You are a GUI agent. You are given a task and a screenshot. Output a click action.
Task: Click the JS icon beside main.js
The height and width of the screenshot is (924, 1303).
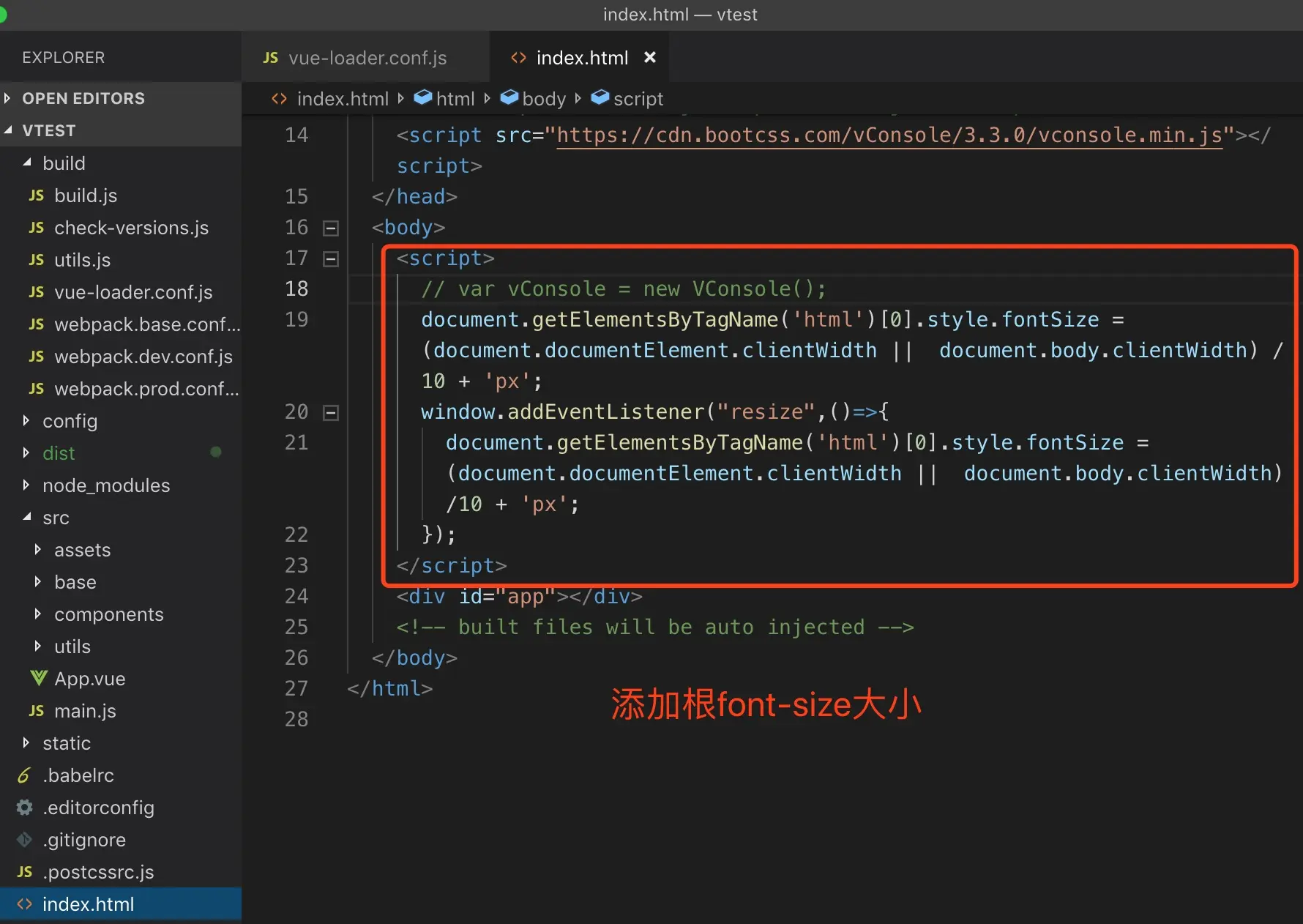pos(36,711)
